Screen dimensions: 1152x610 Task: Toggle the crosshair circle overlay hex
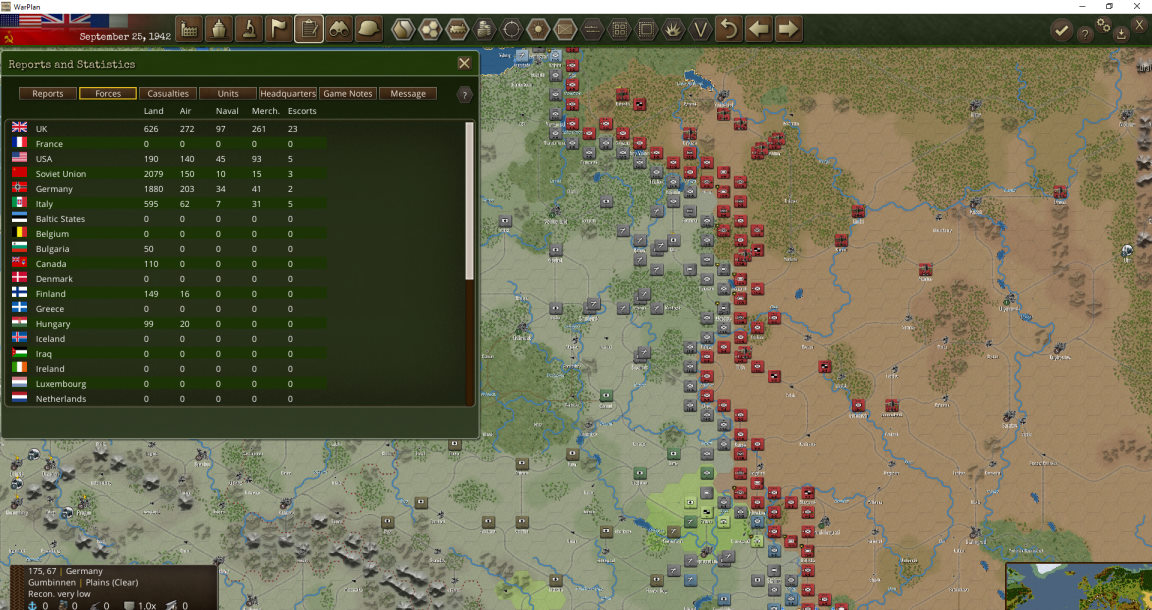coord(511,29)
